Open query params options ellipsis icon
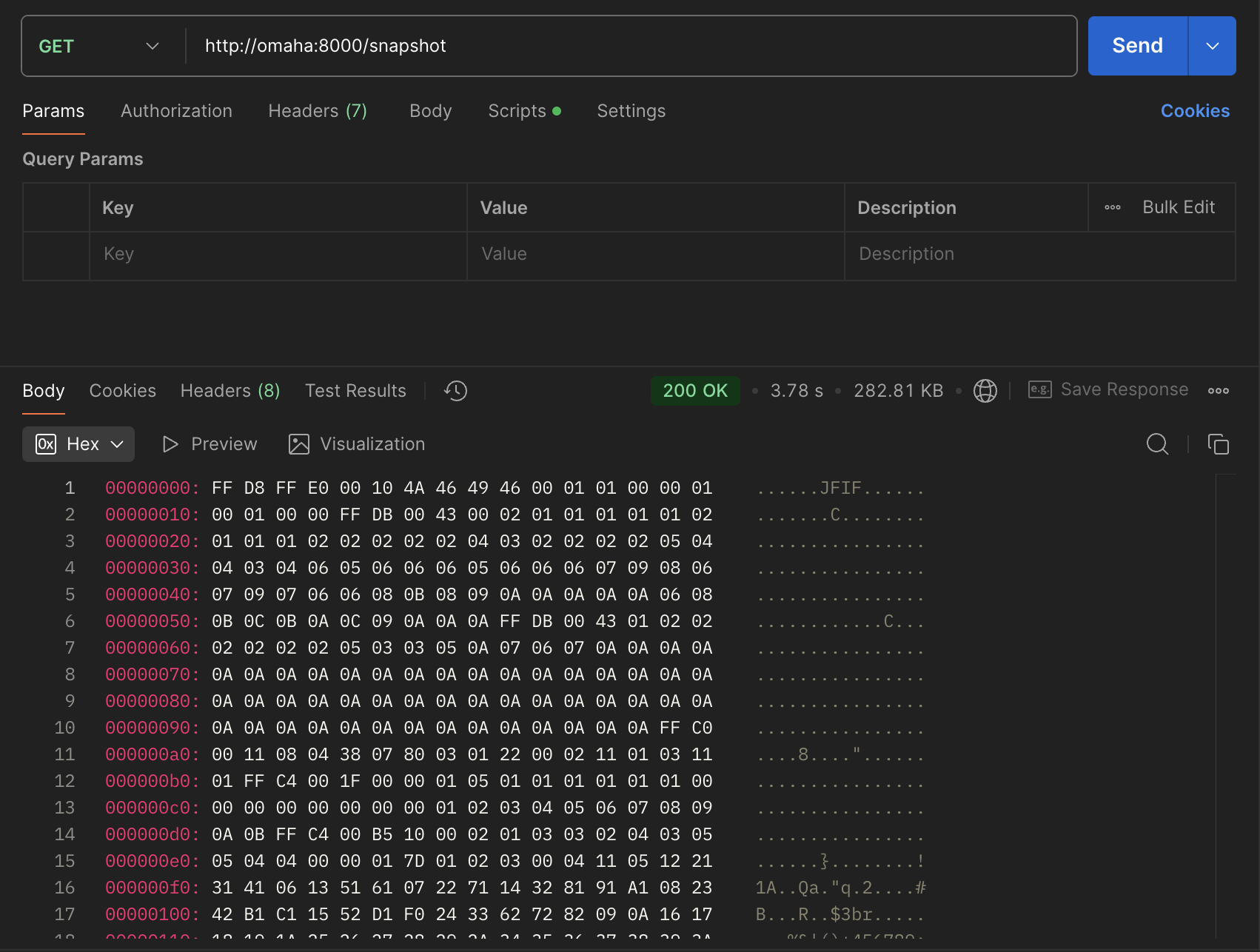1260x952 pixels. pos(1112,208)
